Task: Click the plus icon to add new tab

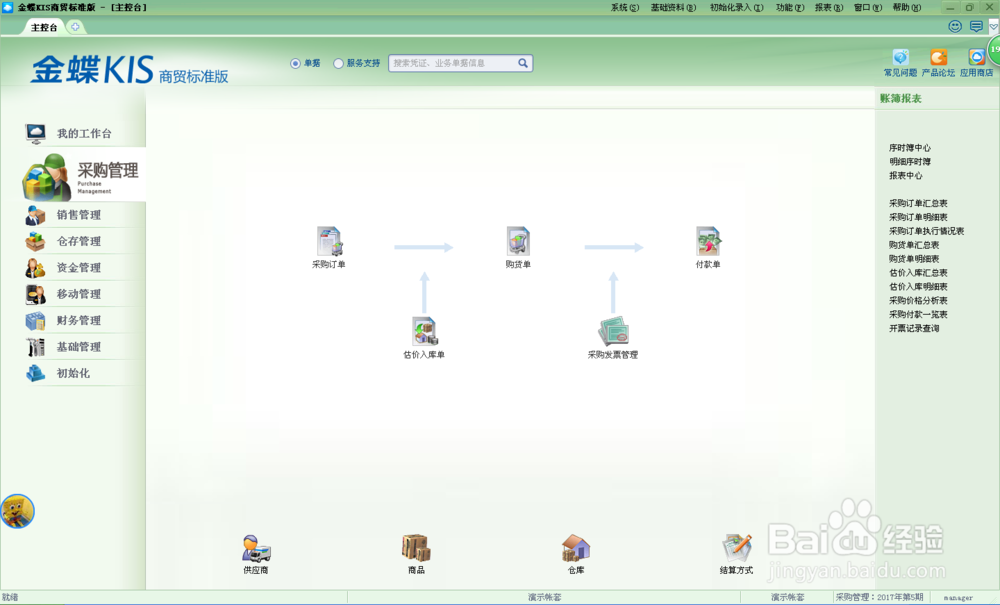Action: coord(75,27)
